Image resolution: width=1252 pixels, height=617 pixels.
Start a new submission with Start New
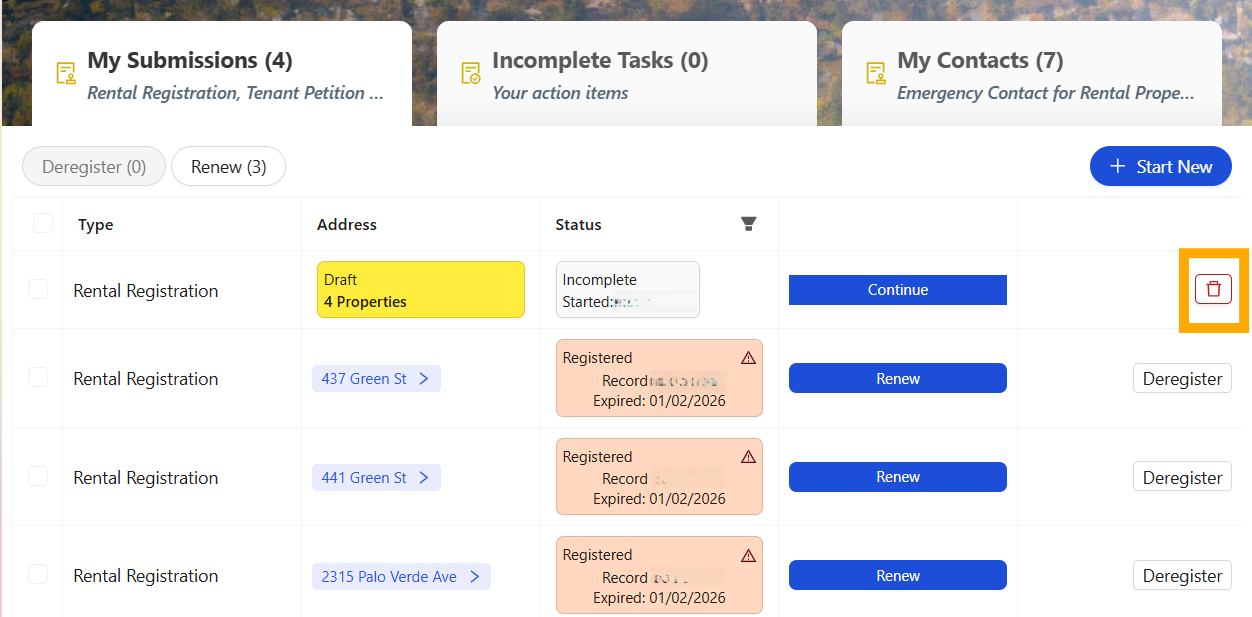[x=1161, y=167]
